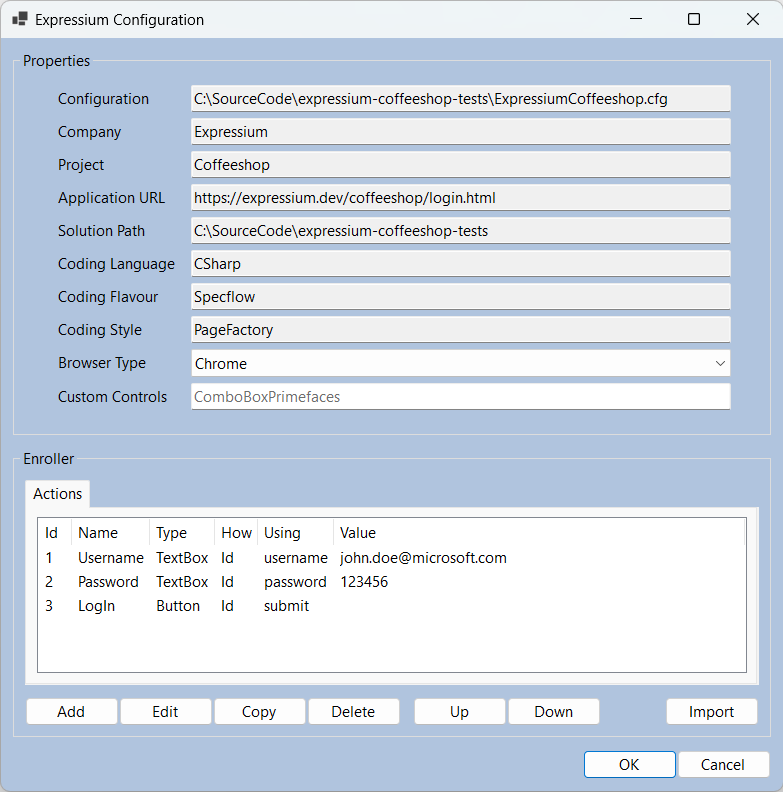Viewport: 783px width, 792px height.
Task: Click the Expressium app icon in title bar
Action: click(x=20, y=19)
